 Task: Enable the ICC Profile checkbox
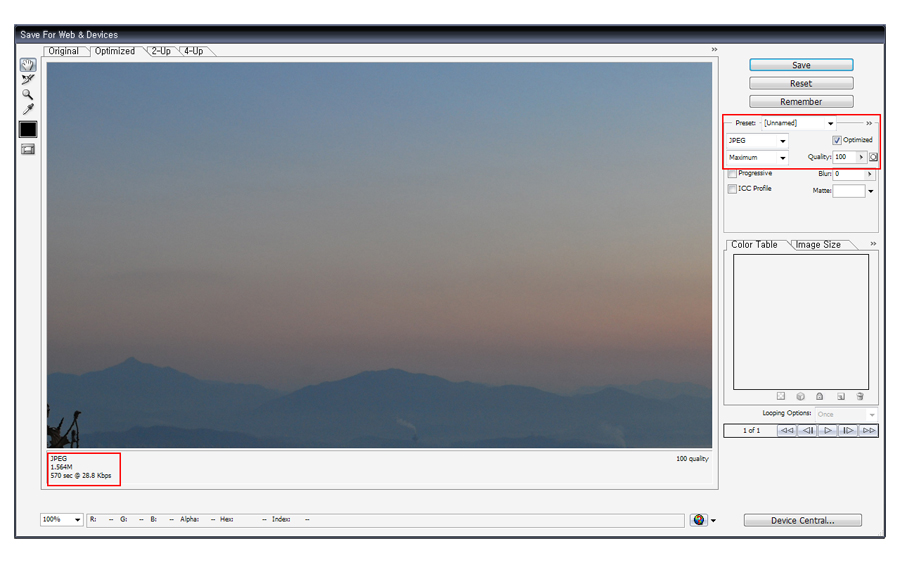[x=733, y=189]
